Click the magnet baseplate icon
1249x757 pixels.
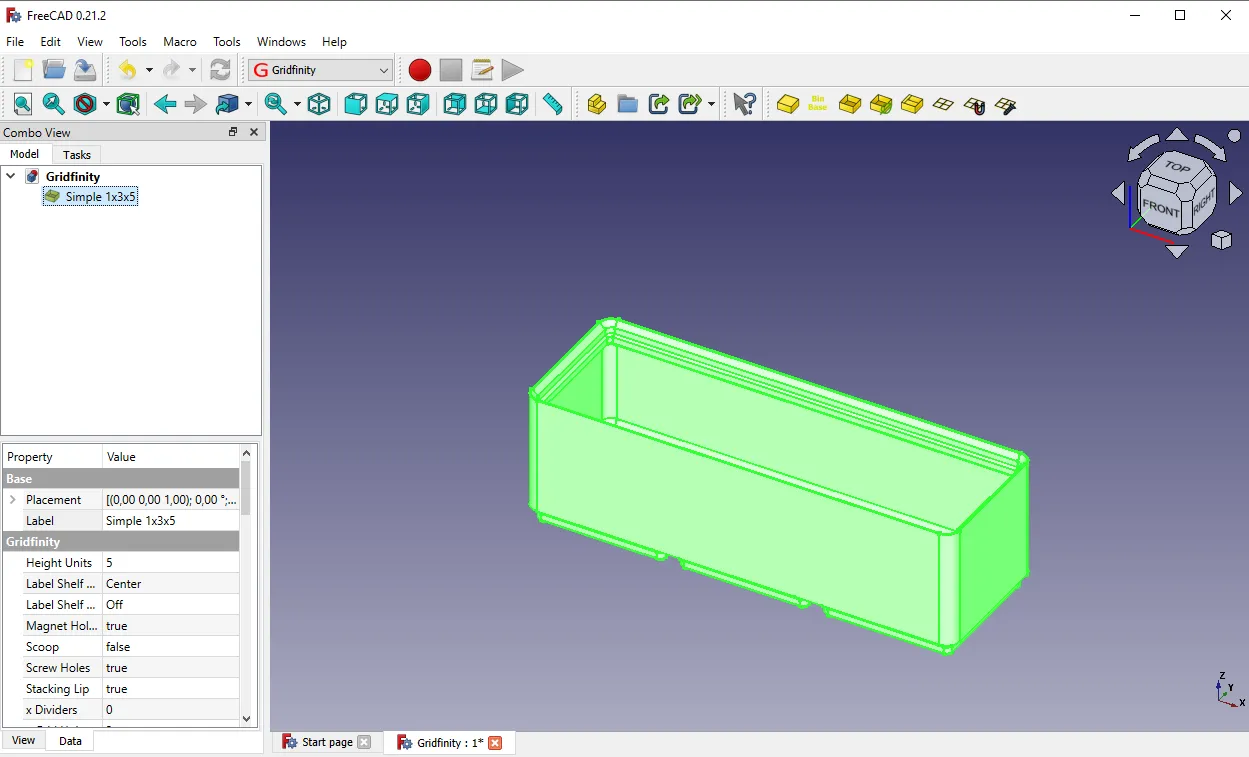pyautogui.click(x=974, y=104)
